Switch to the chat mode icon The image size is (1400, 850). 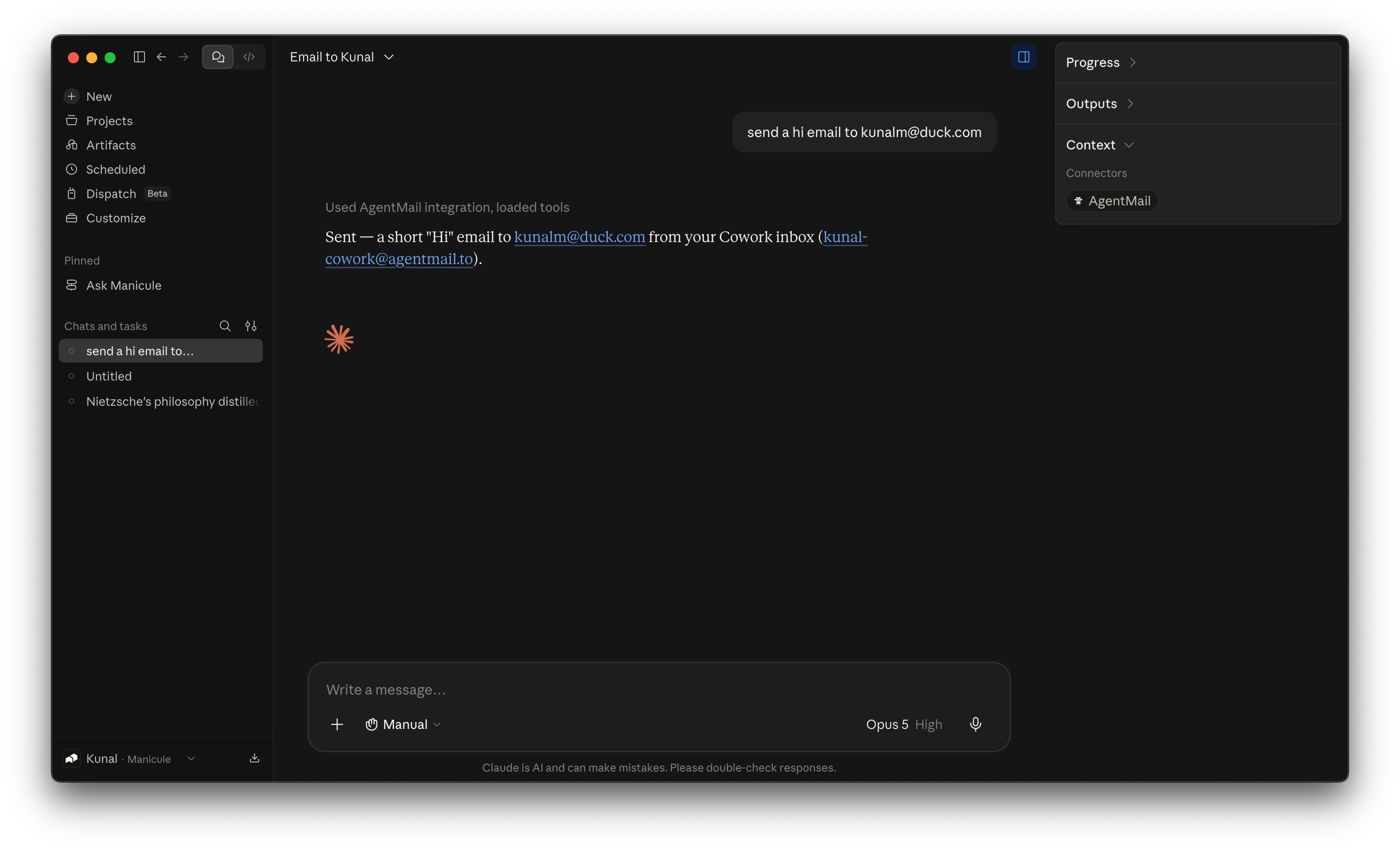(218, 57)
